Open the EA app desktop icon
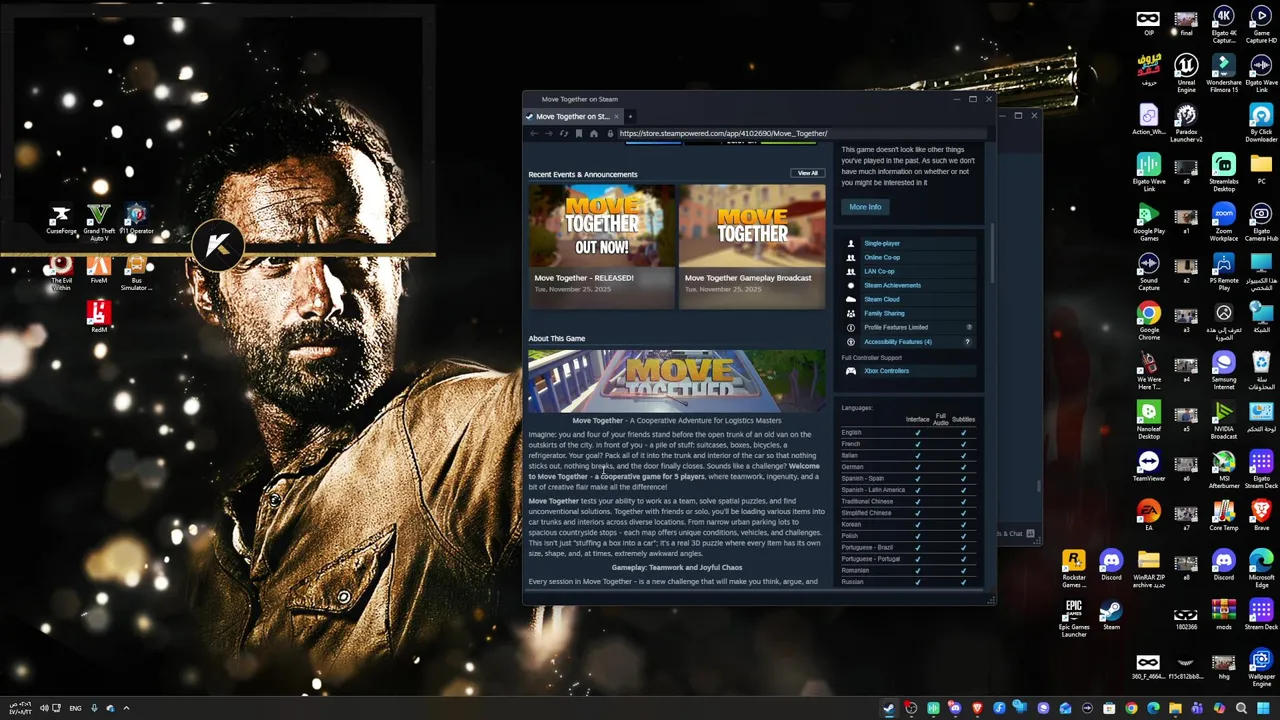The image size is (1280, 720). [1148, 515]
